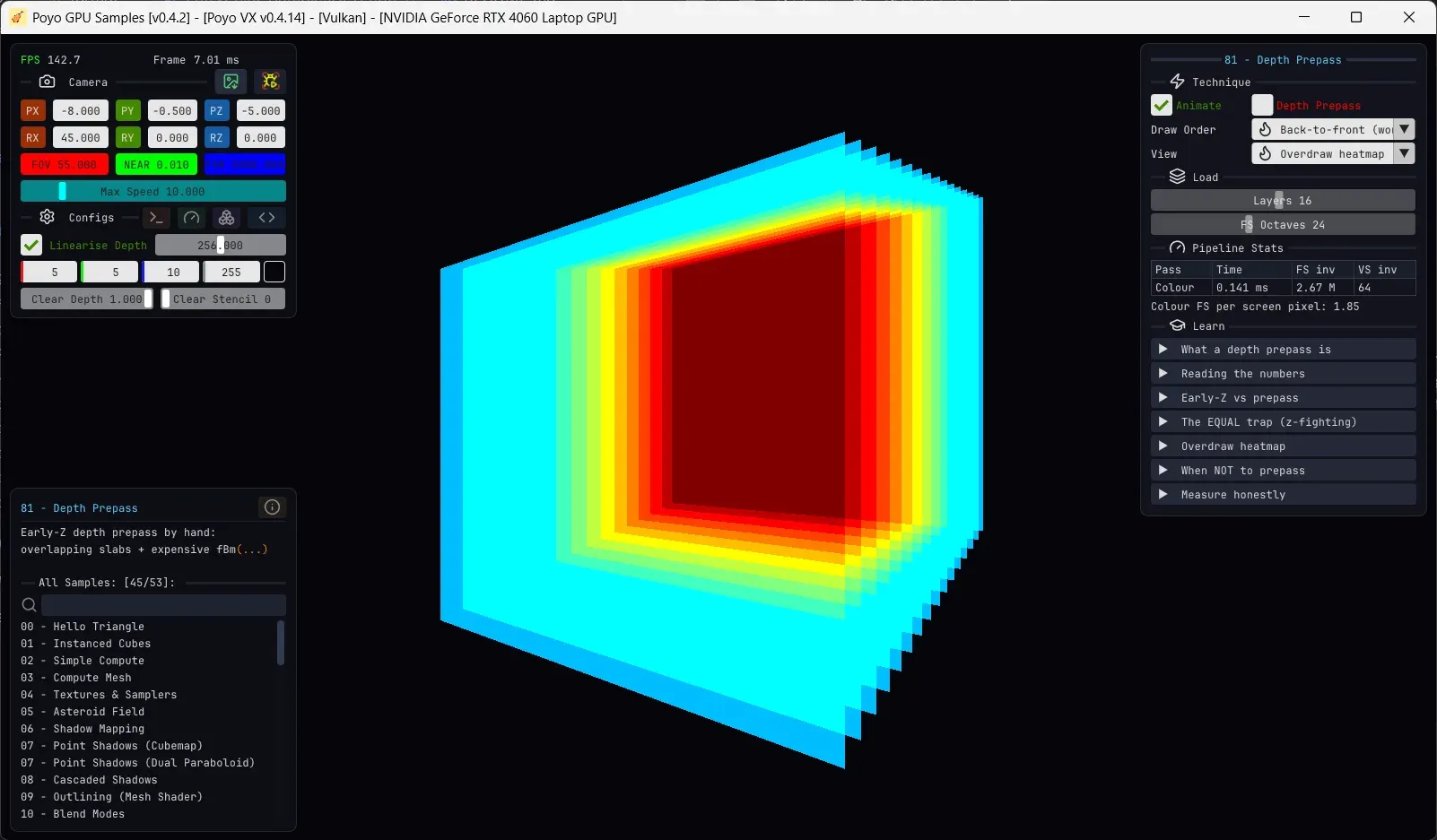Select '01 - Instanced Cubes' sample
Screen dimensions: 1437x840
point(86,644)
